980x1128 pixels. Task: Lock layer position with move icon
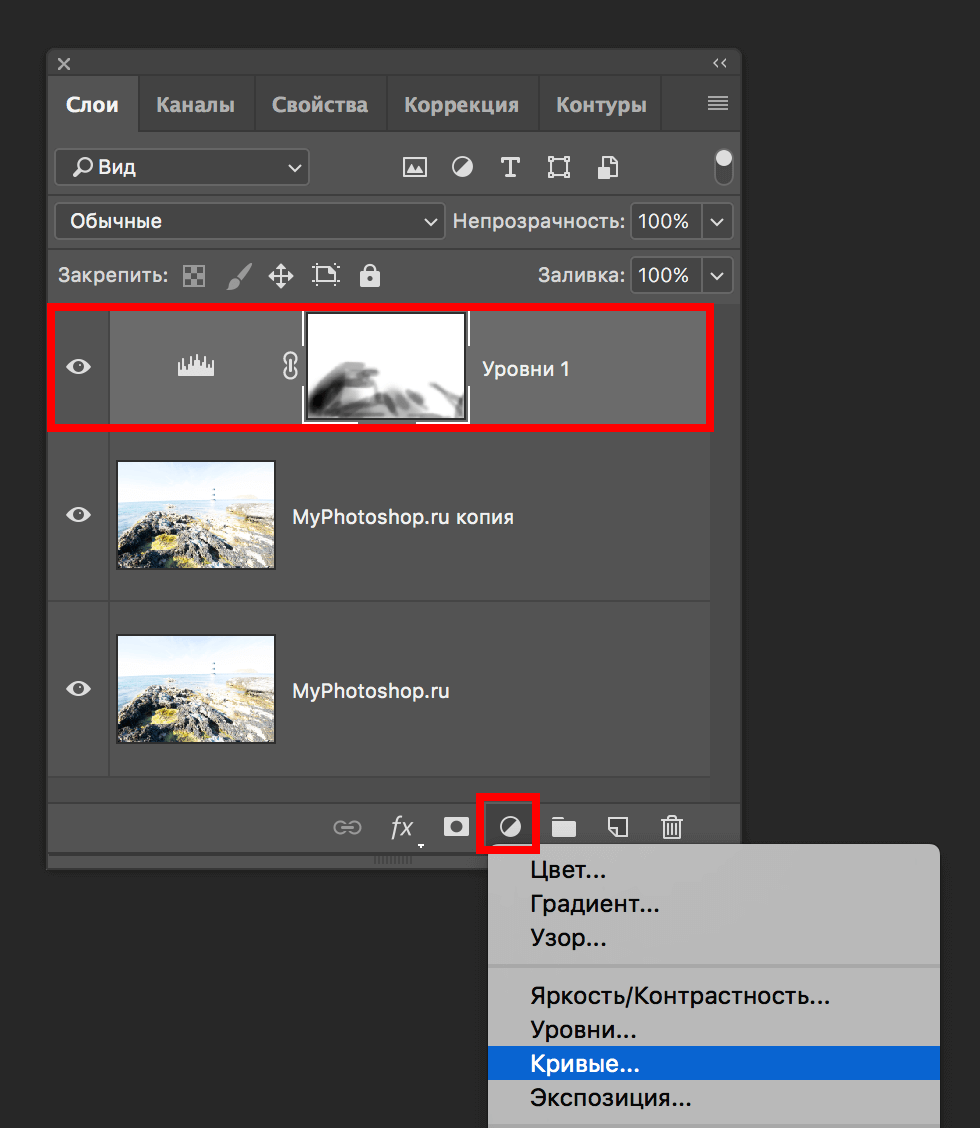(x=281, y=276)
